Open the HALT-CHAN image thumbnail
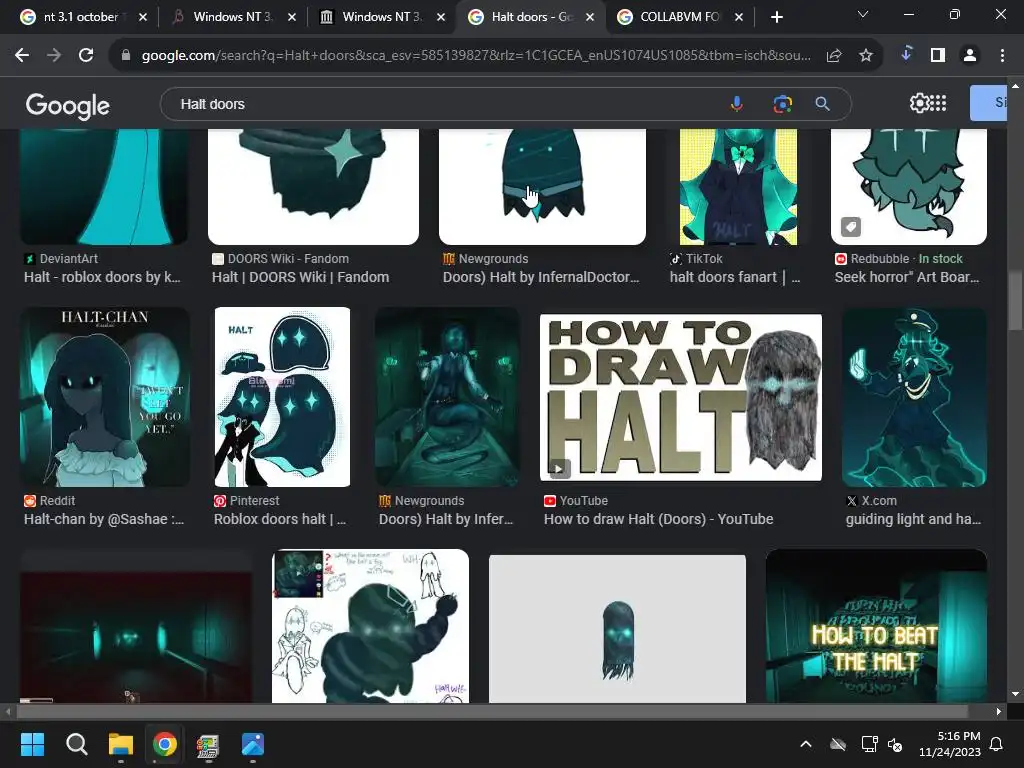Image resolution: width=1024 pixels, height=768 pixels. [x=104, y=396]
